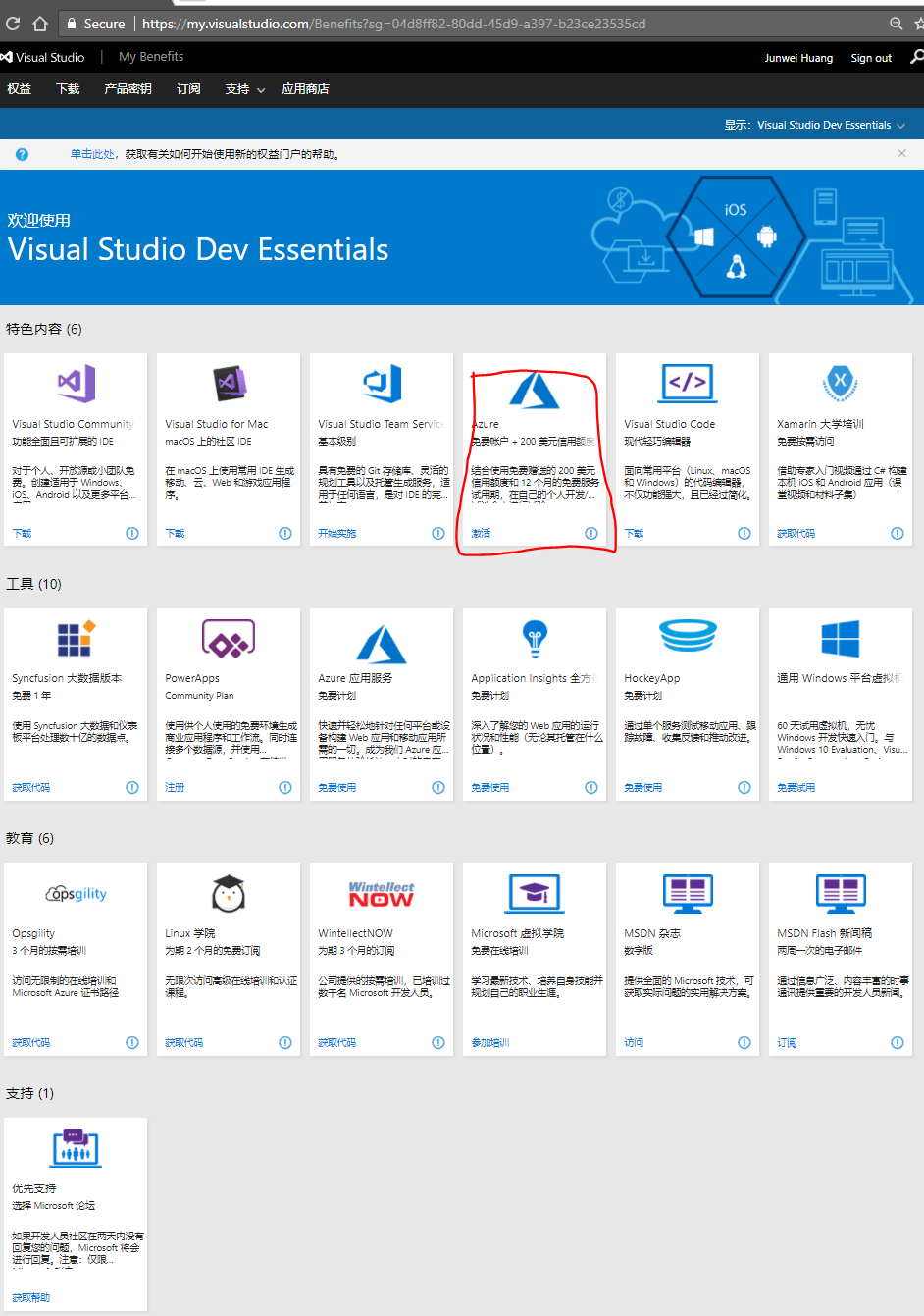
Task: Click the info icon on the Azure tile
Action: pos(590,533)
